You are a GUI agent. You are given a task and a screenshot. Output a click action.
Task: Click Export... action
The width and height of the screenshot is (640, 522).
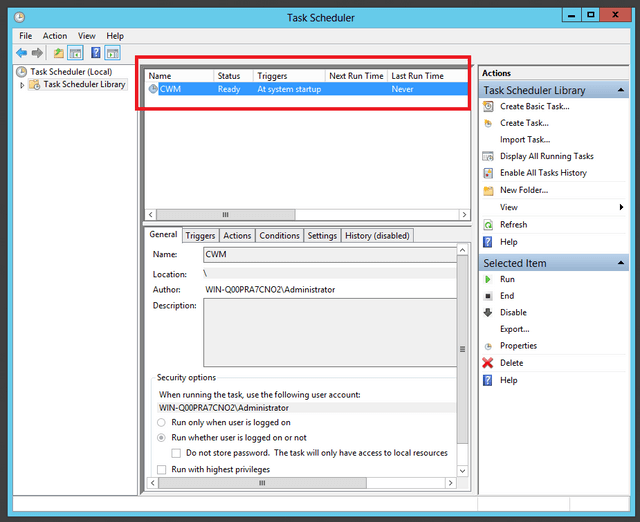click(x=515, y=329)
